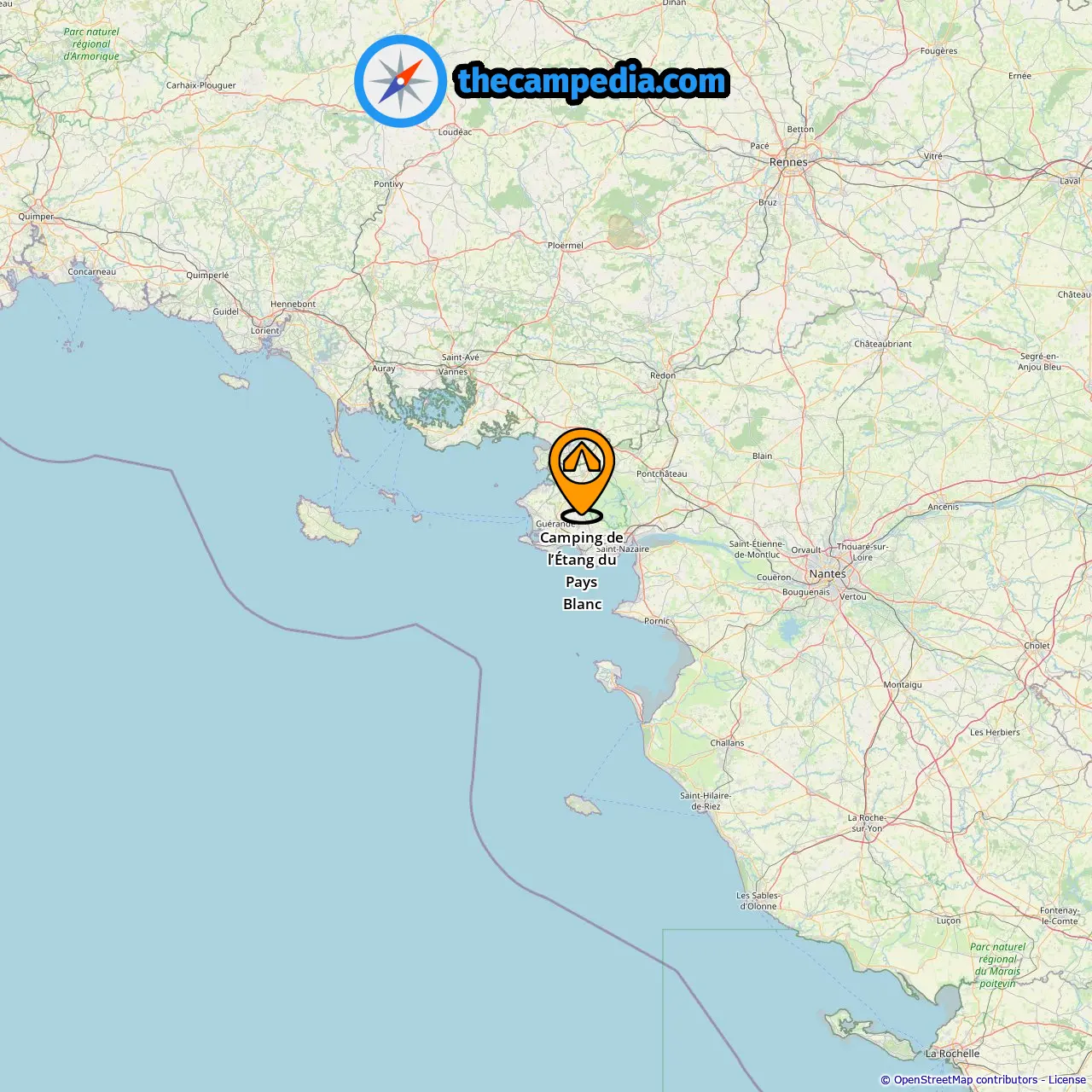
Task: Open the License link
Action: pos(1067,1080)
